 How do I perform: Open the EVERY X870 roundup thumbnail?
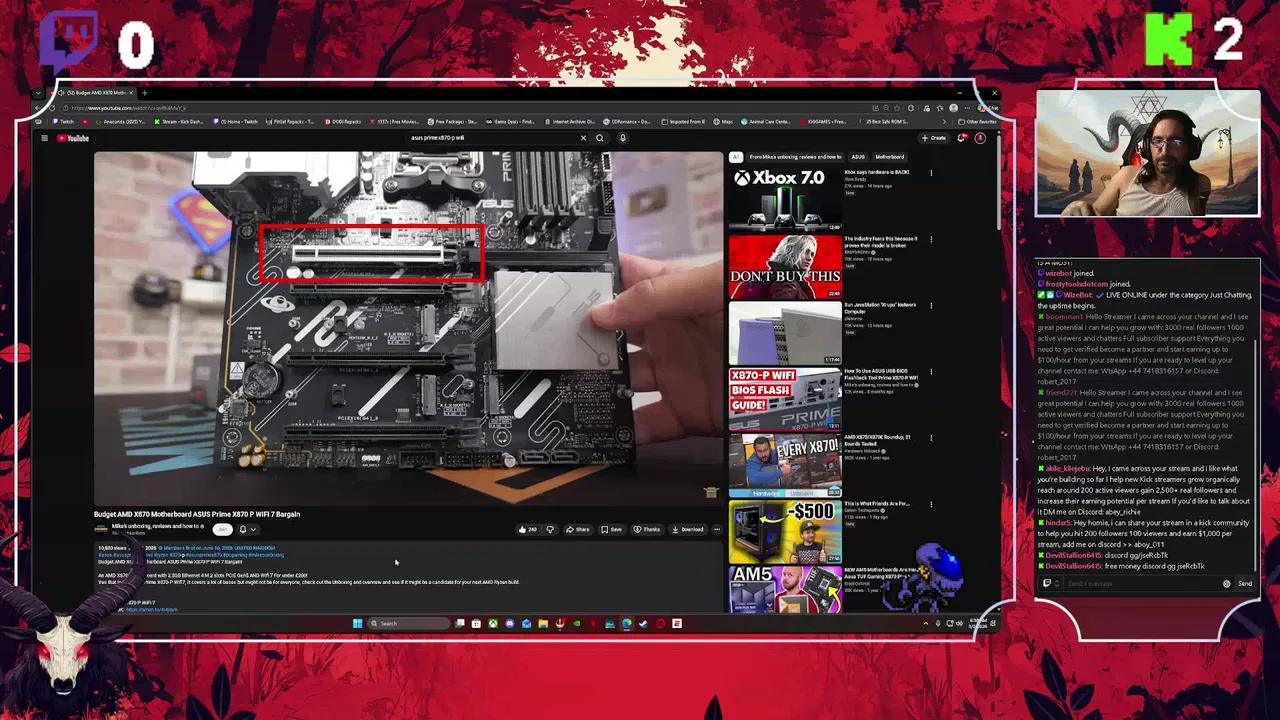click(x=785, y=466)
